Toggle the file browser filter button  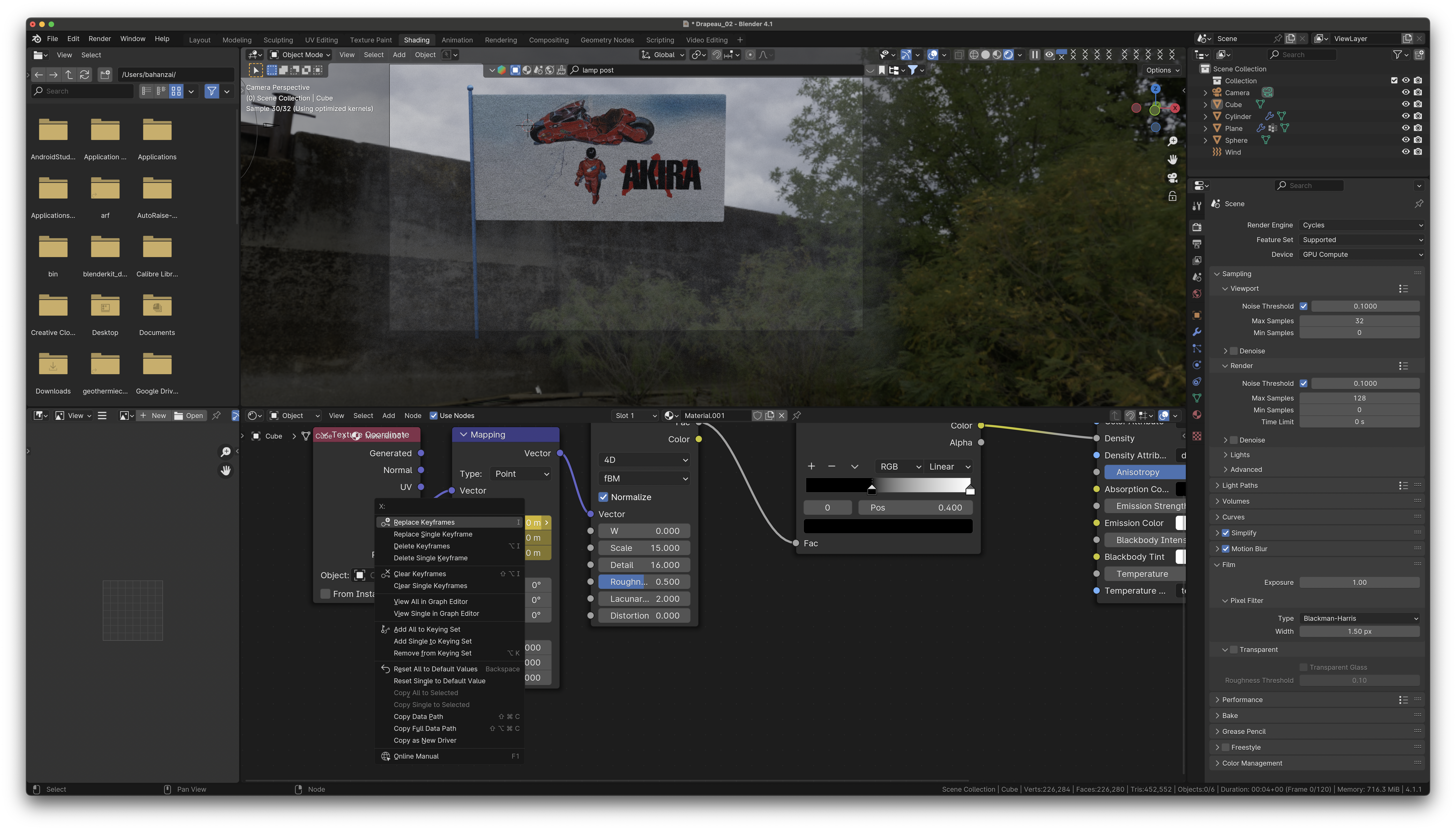click(211, 91)
